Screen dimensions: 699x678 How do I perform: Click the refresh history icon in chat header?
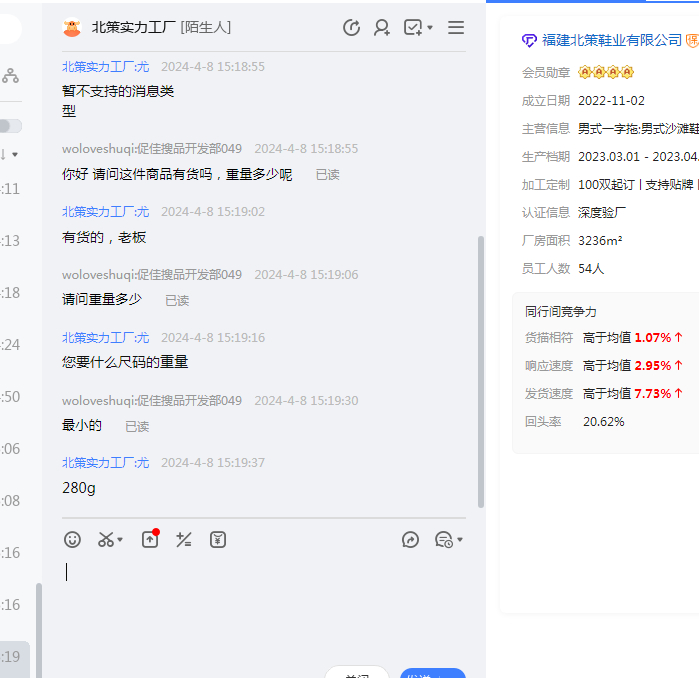[x=351, y=28]
